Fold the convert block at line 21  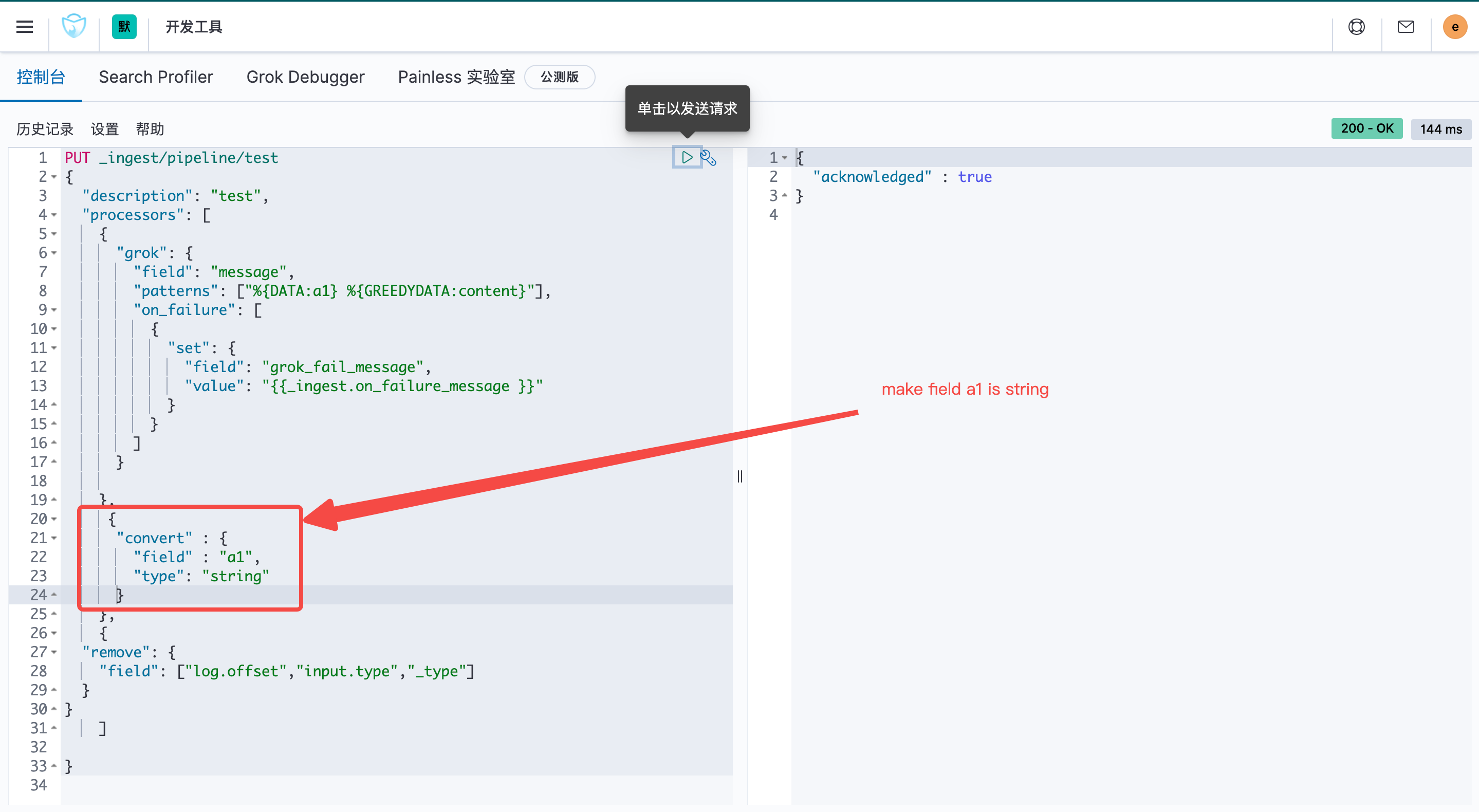[x=54, y=538]
